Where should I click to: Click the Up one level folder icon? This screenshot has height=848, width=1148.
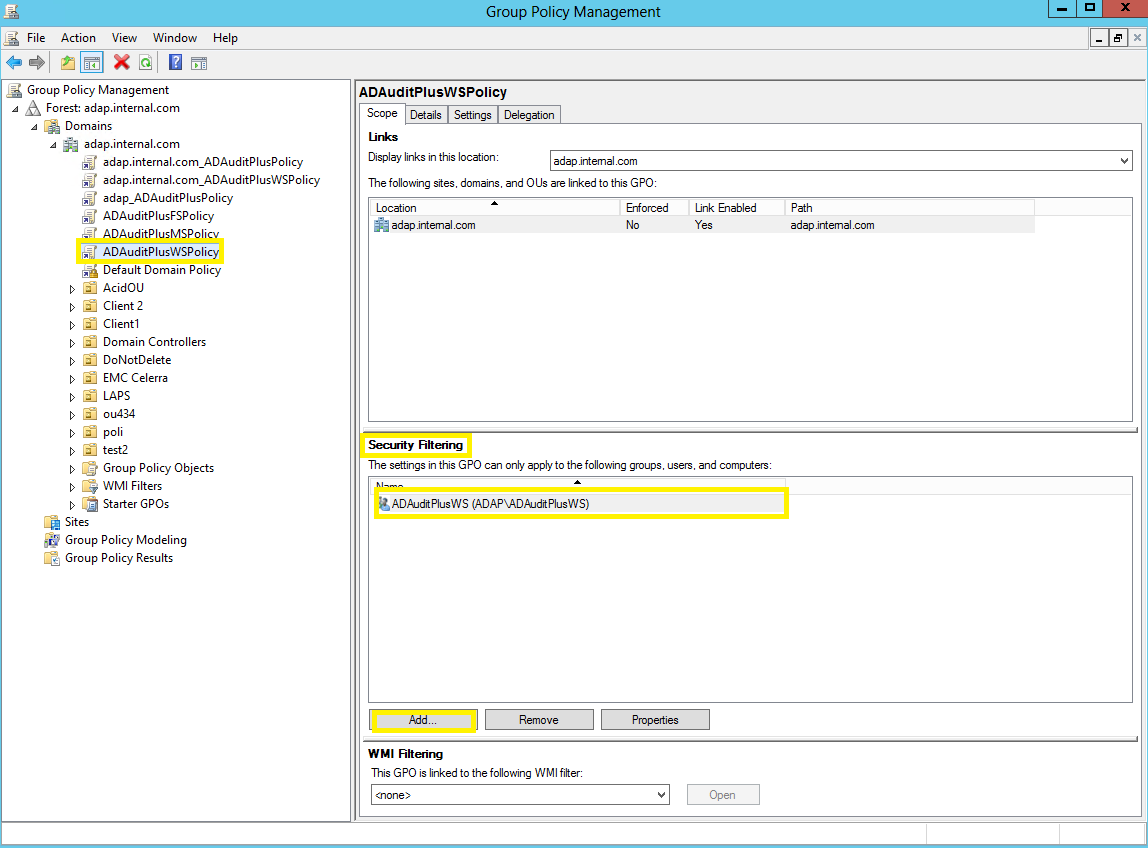[67, 63]
